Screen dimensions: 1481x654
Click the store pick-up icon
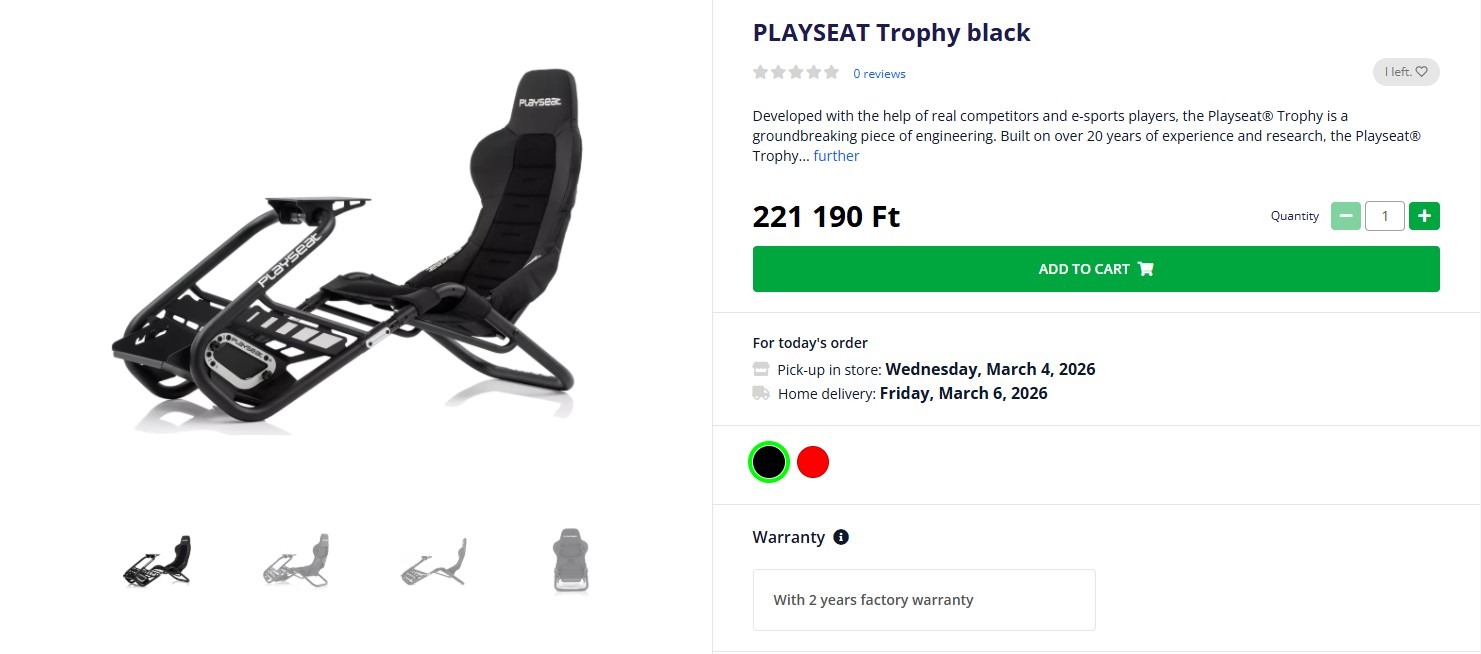pos(761,369)
